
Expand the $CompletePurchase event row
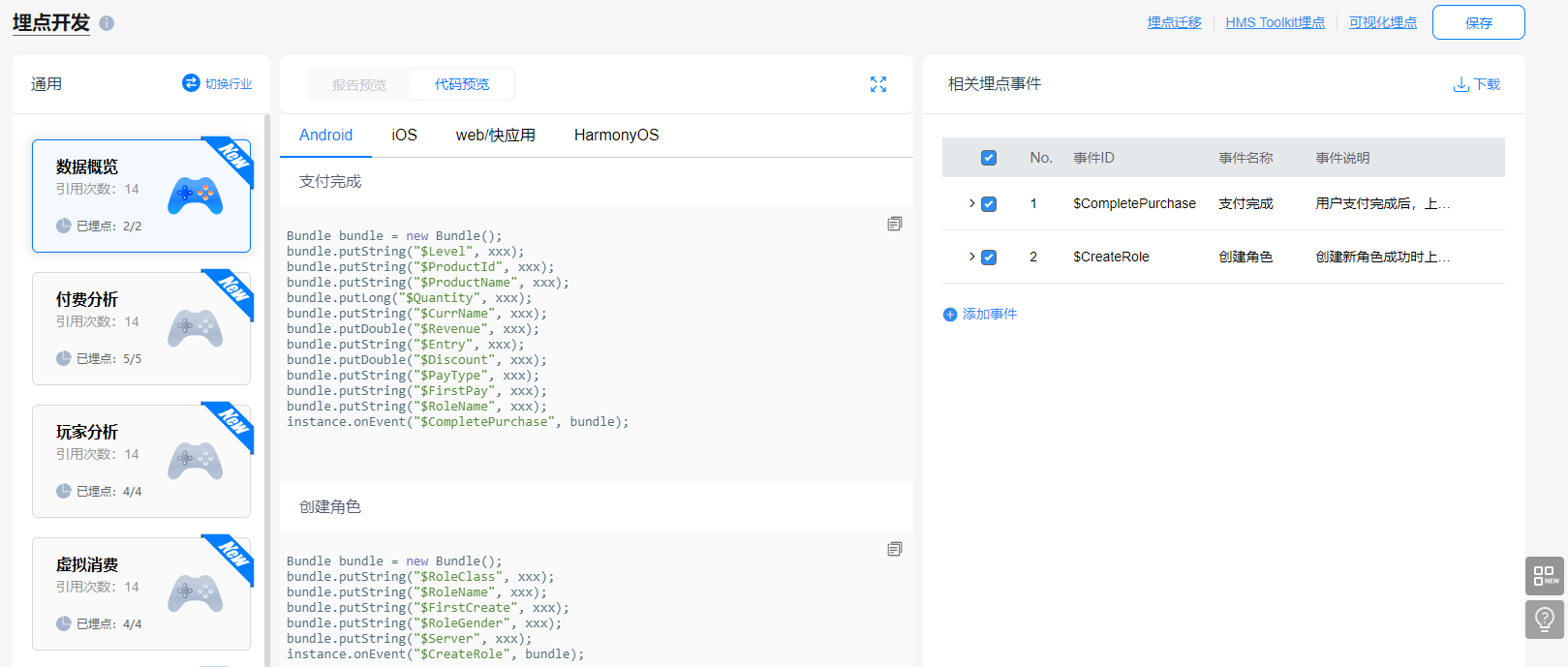click(x=972, y=203)
